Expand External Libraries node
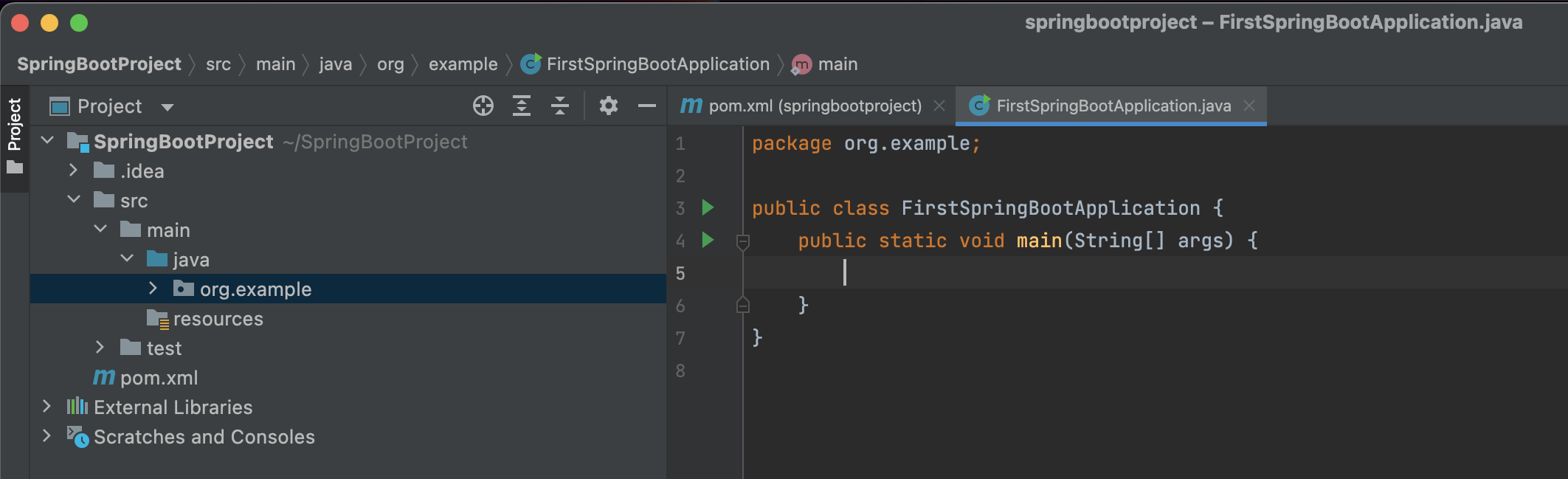Image resolution: width=1568 pixels, height=479 pixels. point(46,407)
